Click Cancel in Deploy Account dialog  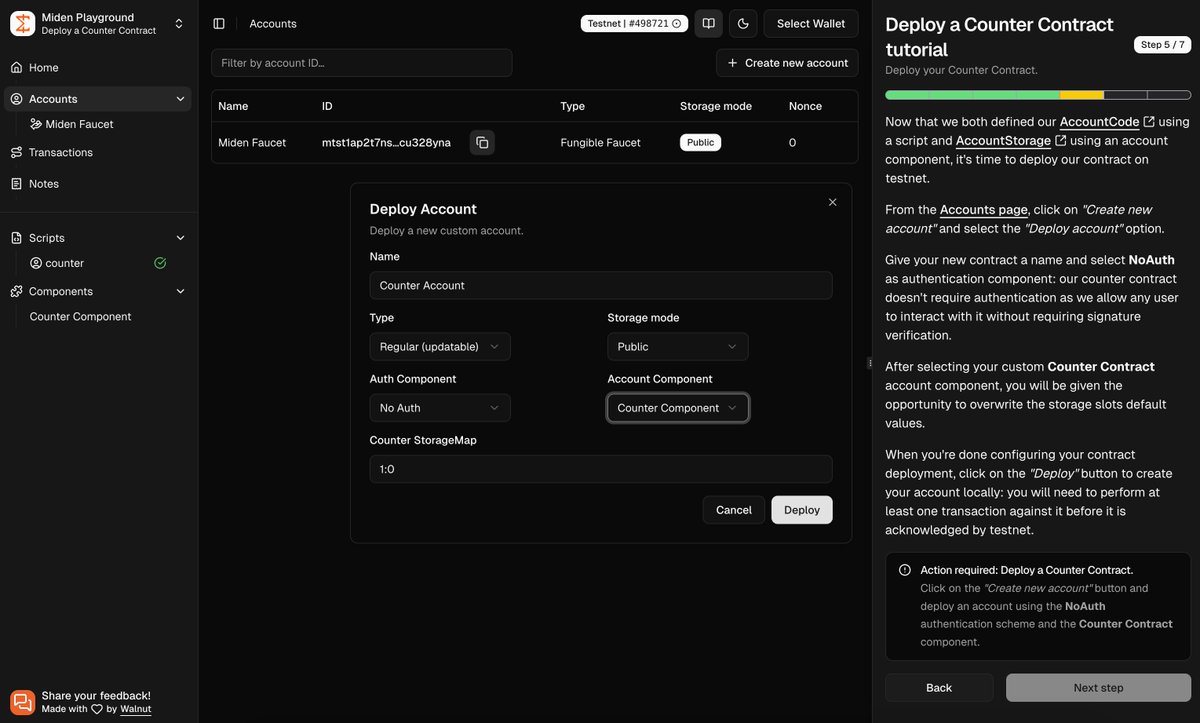coord(734,510)
